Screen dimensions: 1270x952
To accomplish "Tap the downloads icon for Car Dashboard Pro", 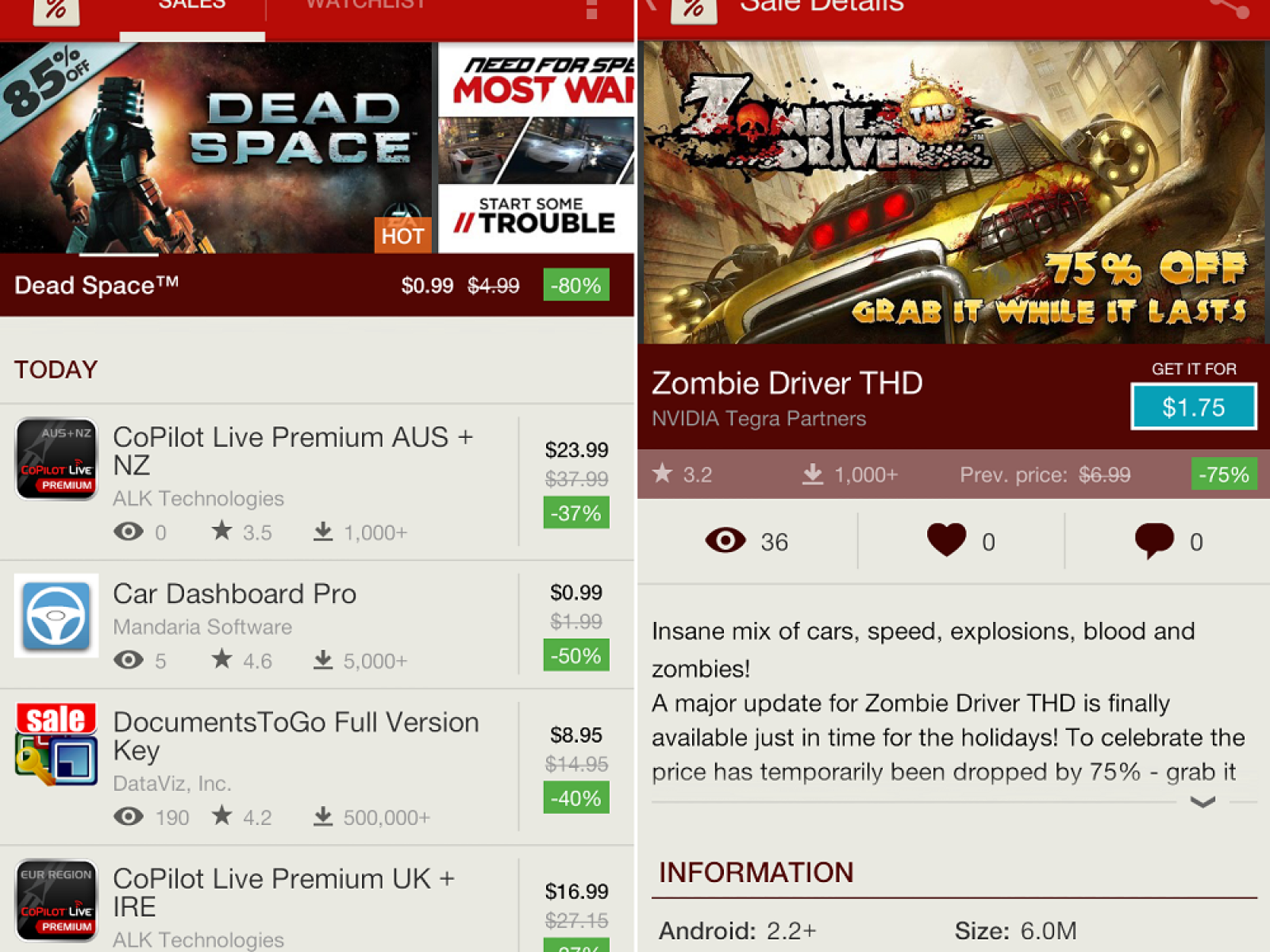I will [x=323, y=660].
